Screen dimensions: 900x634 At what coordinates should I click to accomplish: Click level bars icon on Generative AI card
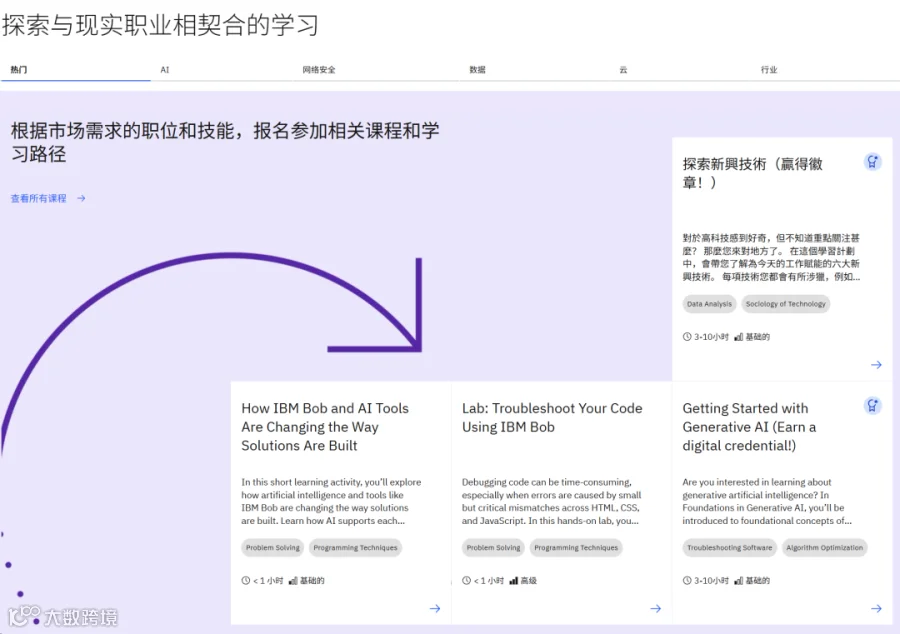739,581
